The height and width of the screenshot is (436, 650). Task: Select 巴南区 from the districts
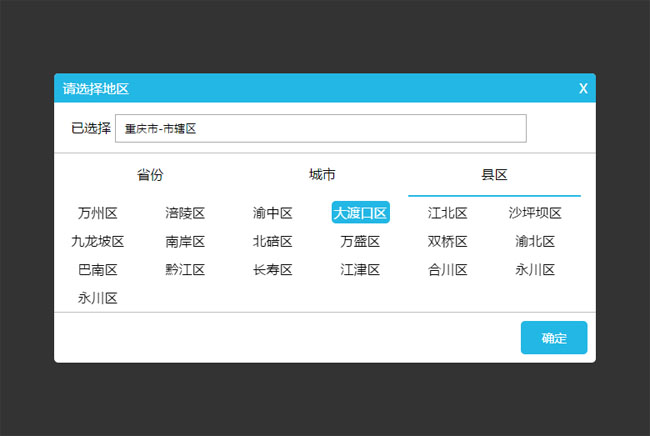[x=98, y=269]
